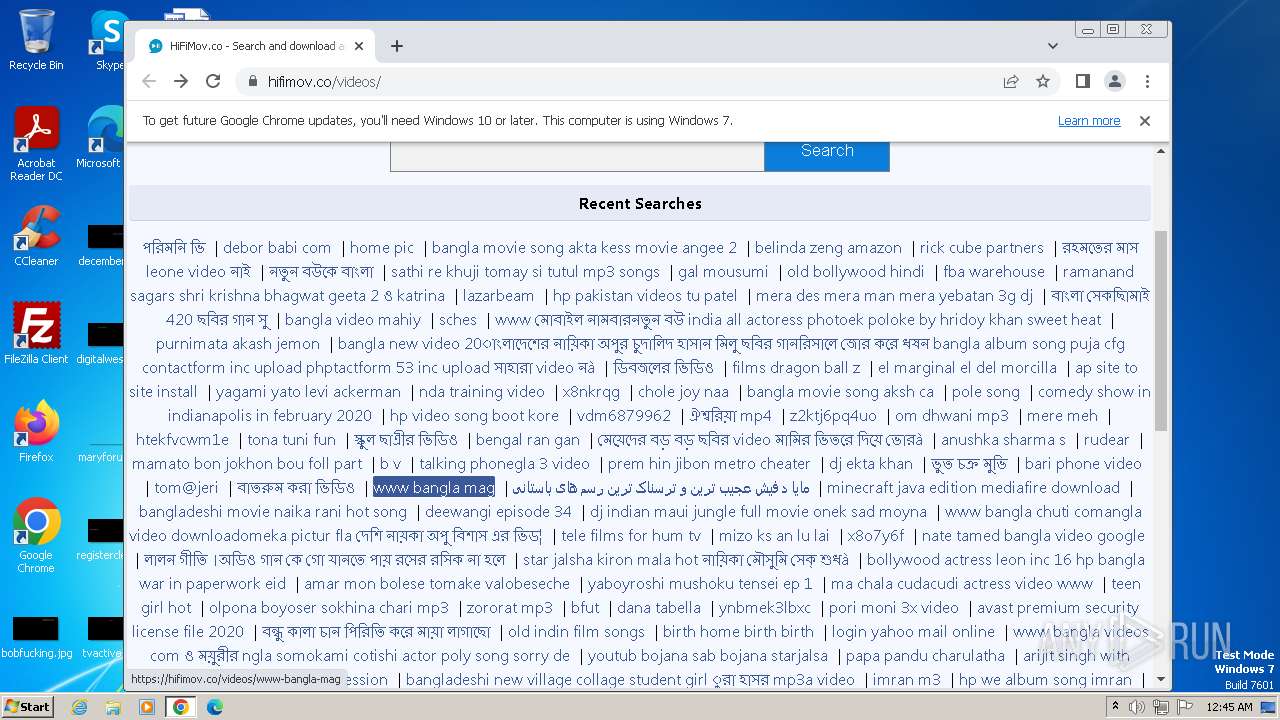Open Windows Explorer folder in taskbar
The width and height of the screenshot is (1280, 720).
pos(113,707)
